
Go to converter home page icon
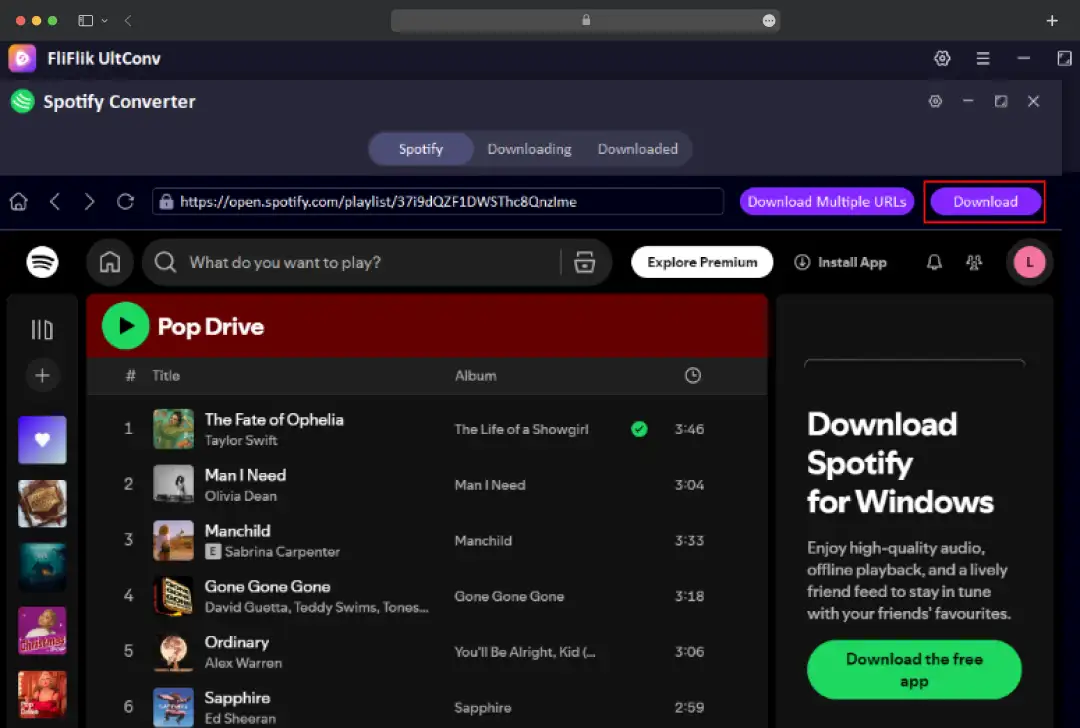click(x=19, y=202)
